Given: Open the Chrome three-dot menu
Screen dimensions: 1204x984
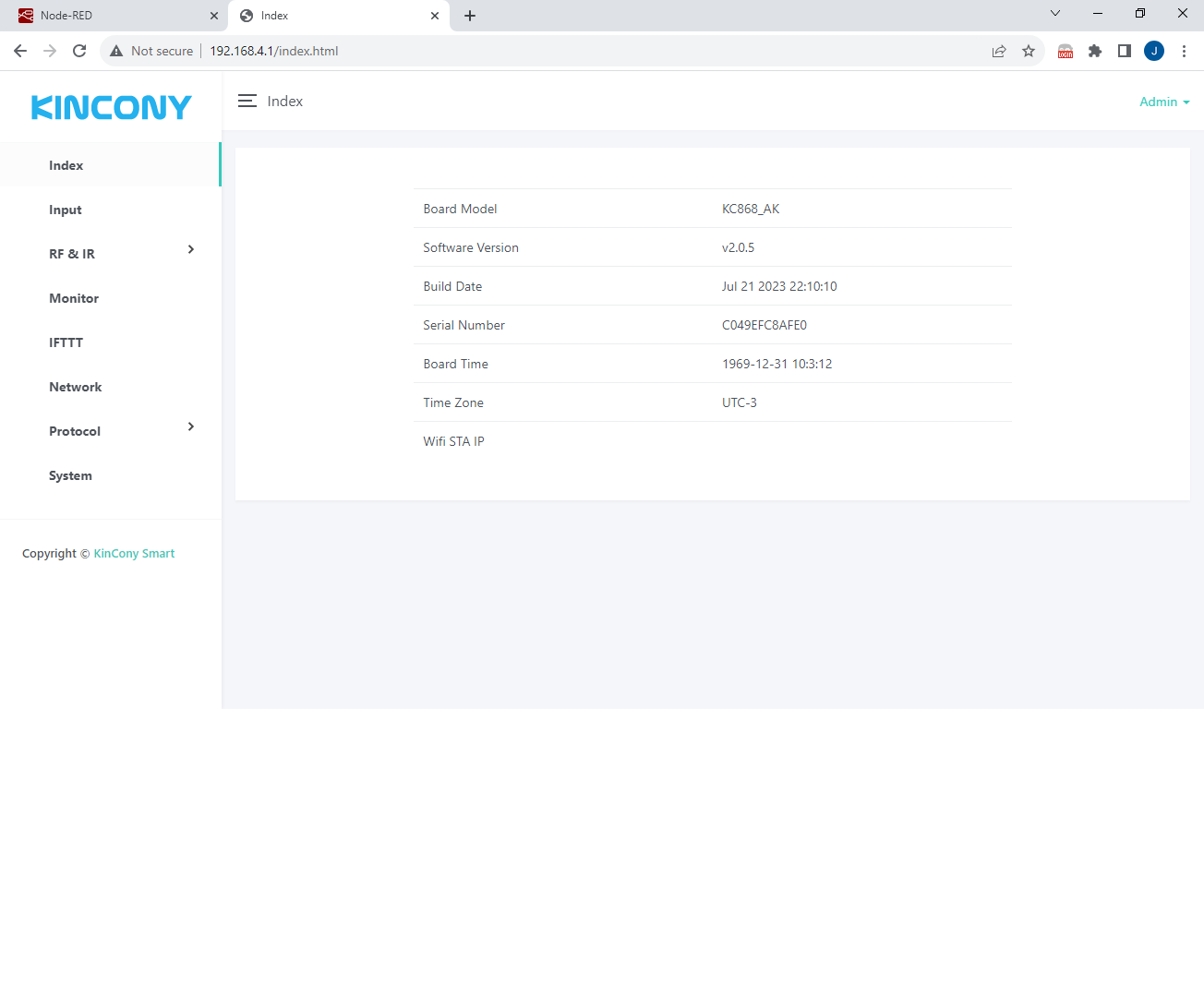Looking at the screenshot, I should pos(1184,51).
